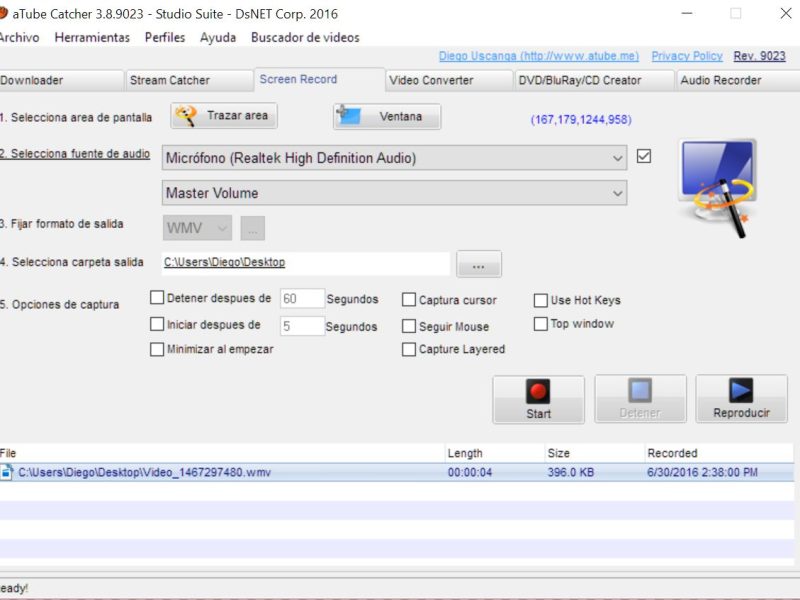Start the screen recording
This screenshot has width=800, height=600.
coord(538,399)
